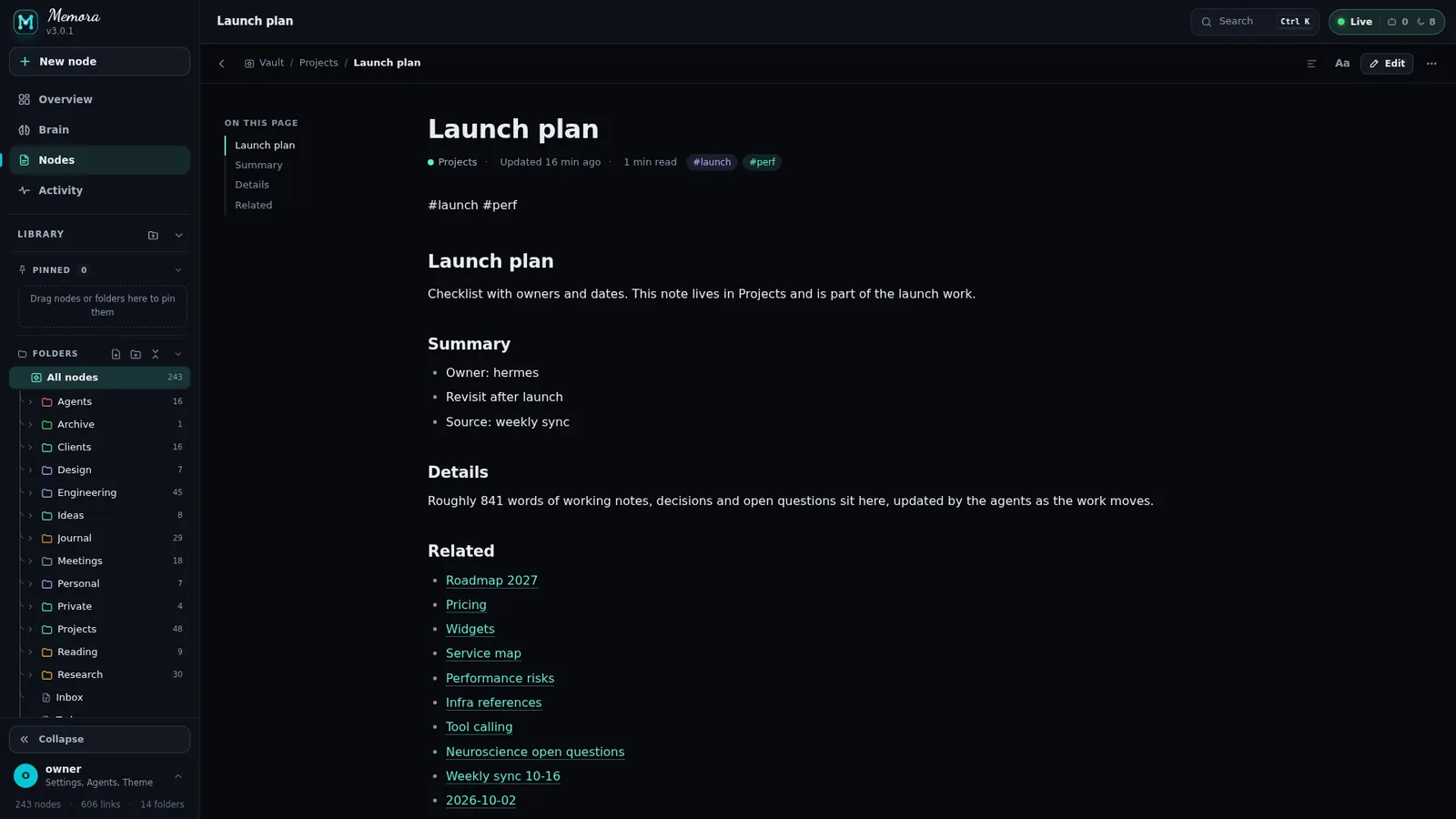Viewport: 1456px width, 819px height.
Task: Select the Nodes nav item
Action: click(100, 160)
